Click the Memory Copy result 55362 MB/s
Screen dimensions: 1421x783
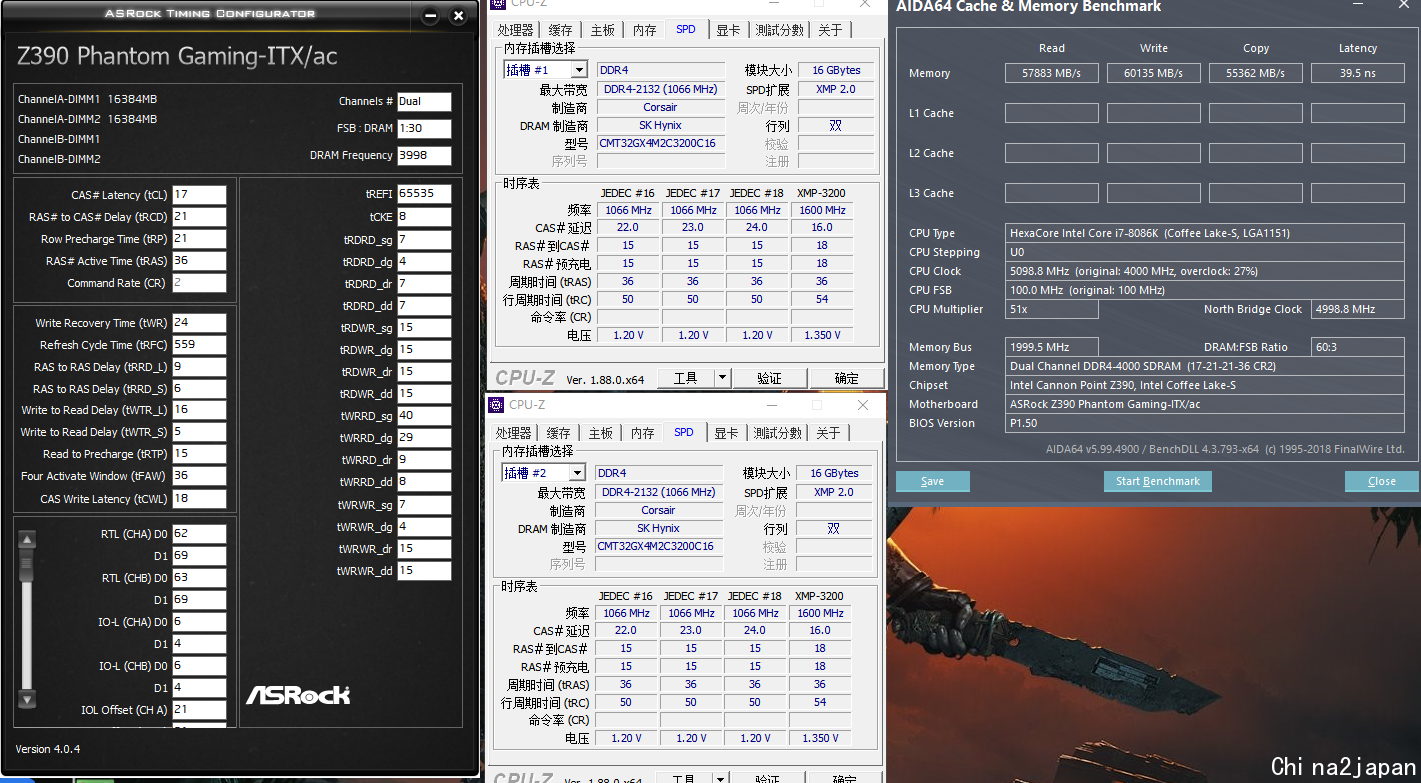1255,73
